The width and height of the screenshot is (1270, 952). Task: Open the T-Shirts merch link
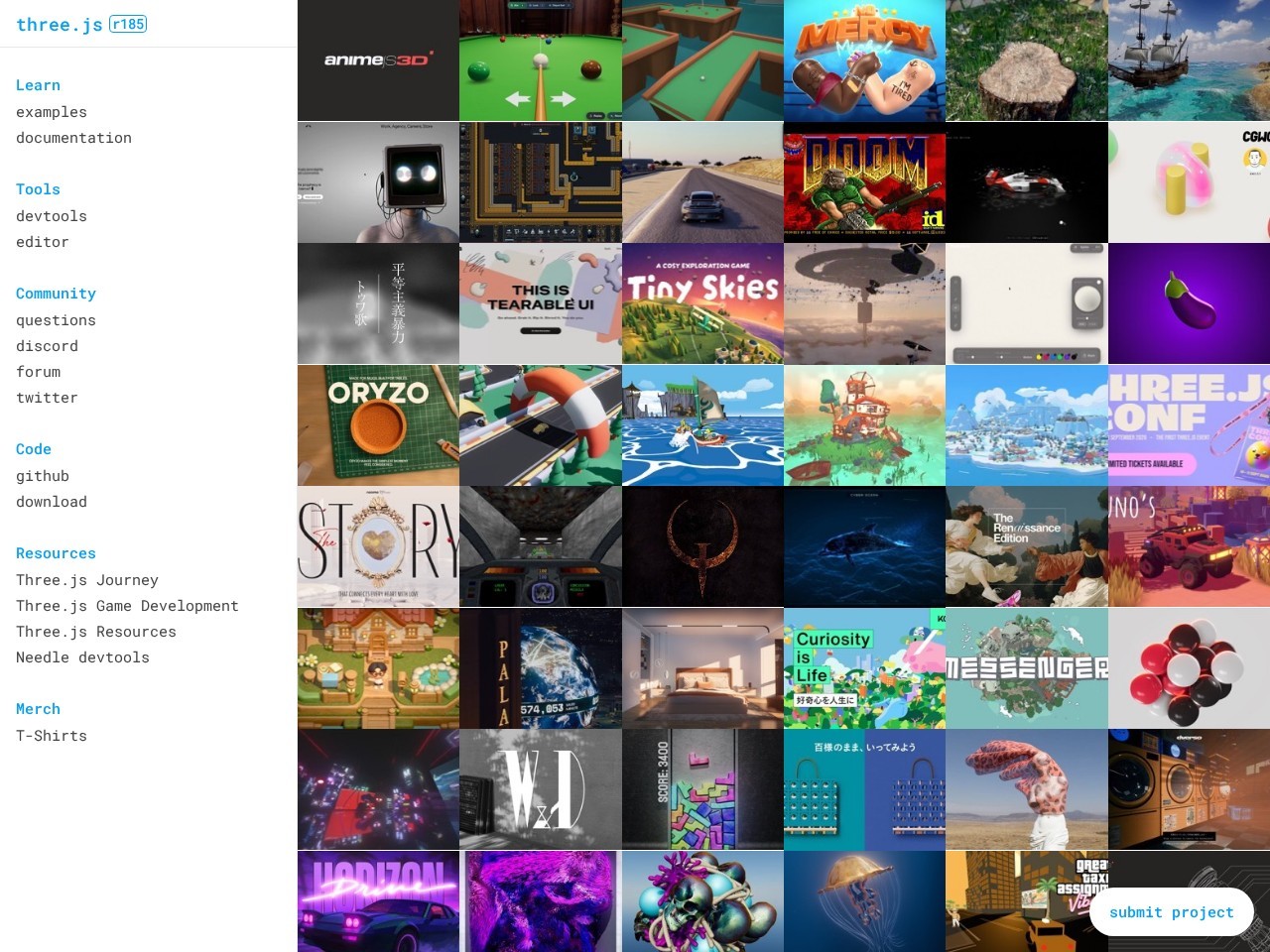click(x=52, y=736)
